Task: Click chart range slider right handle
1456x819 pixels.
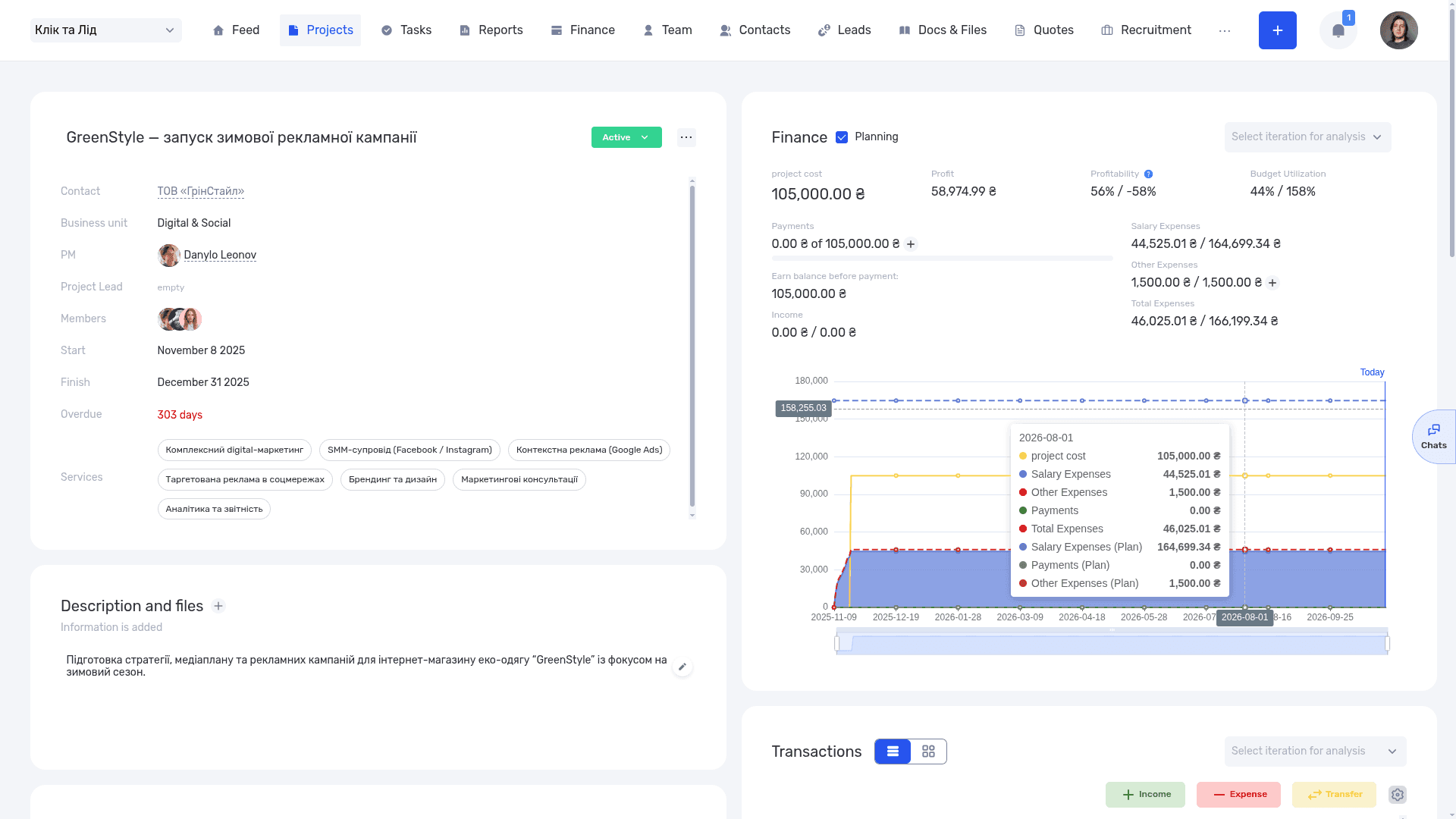Action: (x=1387, y=643)
